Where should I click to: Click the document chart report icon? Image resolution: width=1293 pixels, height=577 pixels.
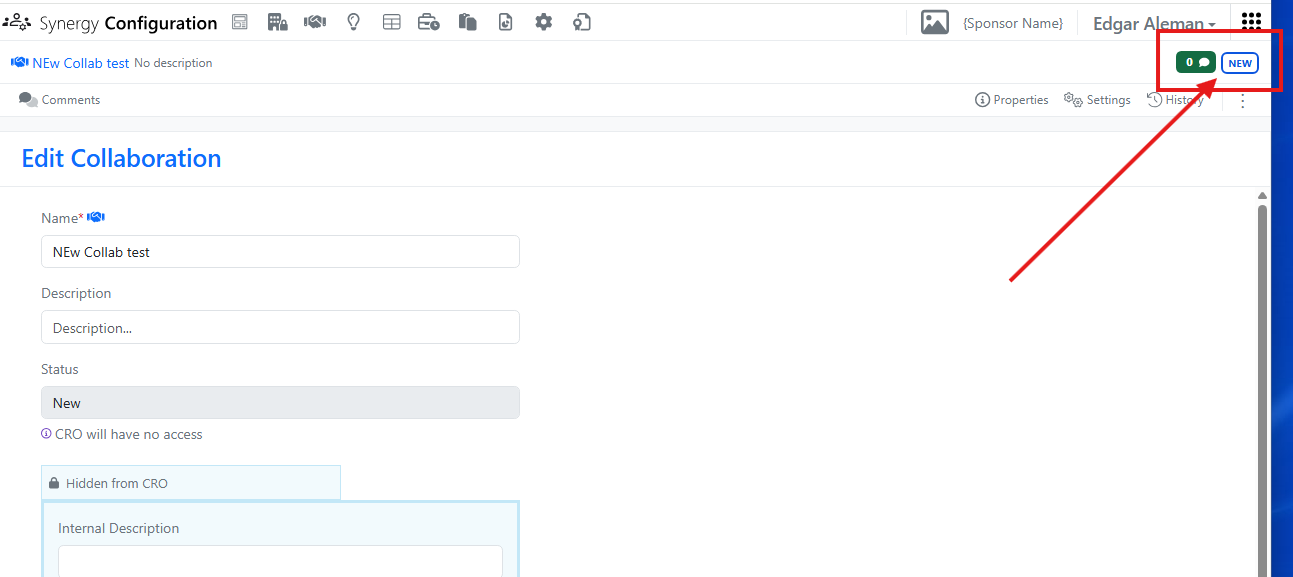(x=505, y=22)
